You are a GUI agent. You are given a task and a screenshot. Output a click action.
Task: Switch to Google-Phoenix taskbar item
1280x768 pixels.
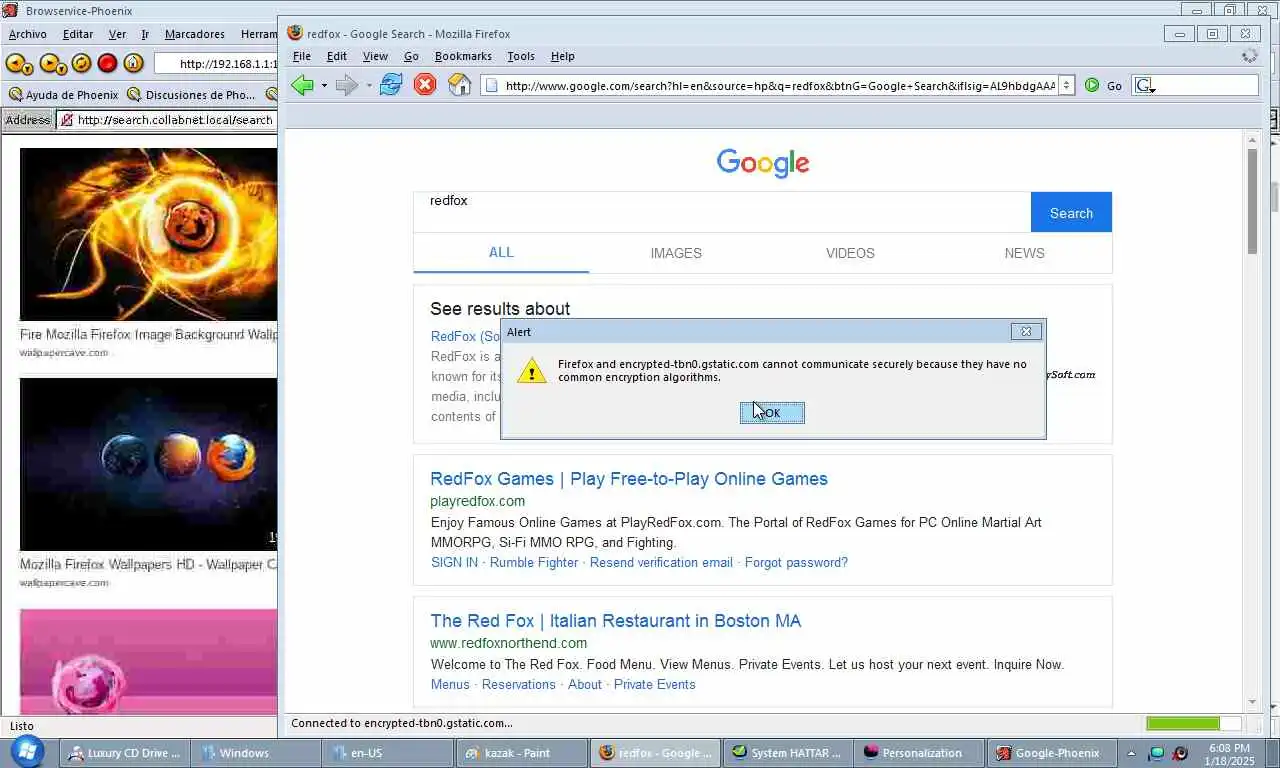[1052, 753]
